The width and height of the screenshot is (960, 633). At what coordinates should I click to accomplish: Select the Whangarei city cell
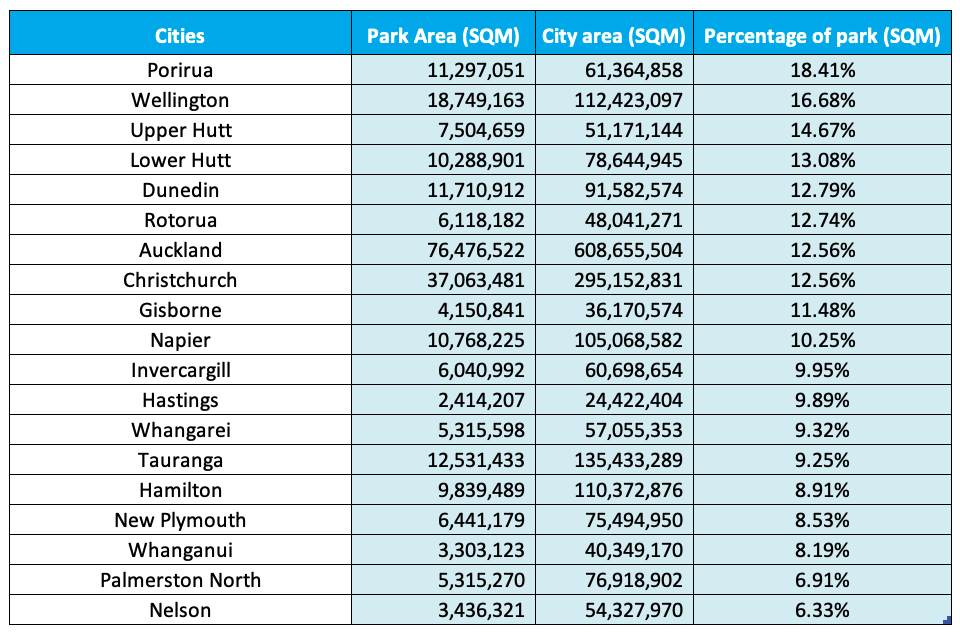180,430
